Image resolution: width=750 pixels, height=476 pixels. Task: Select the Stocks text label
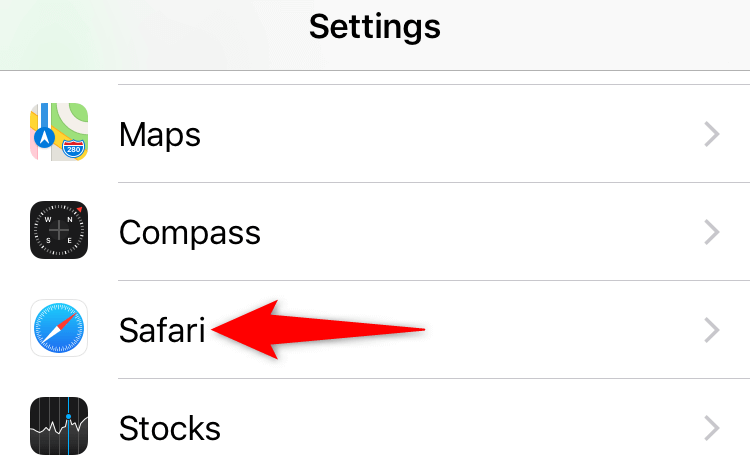(x=170, y=428)
